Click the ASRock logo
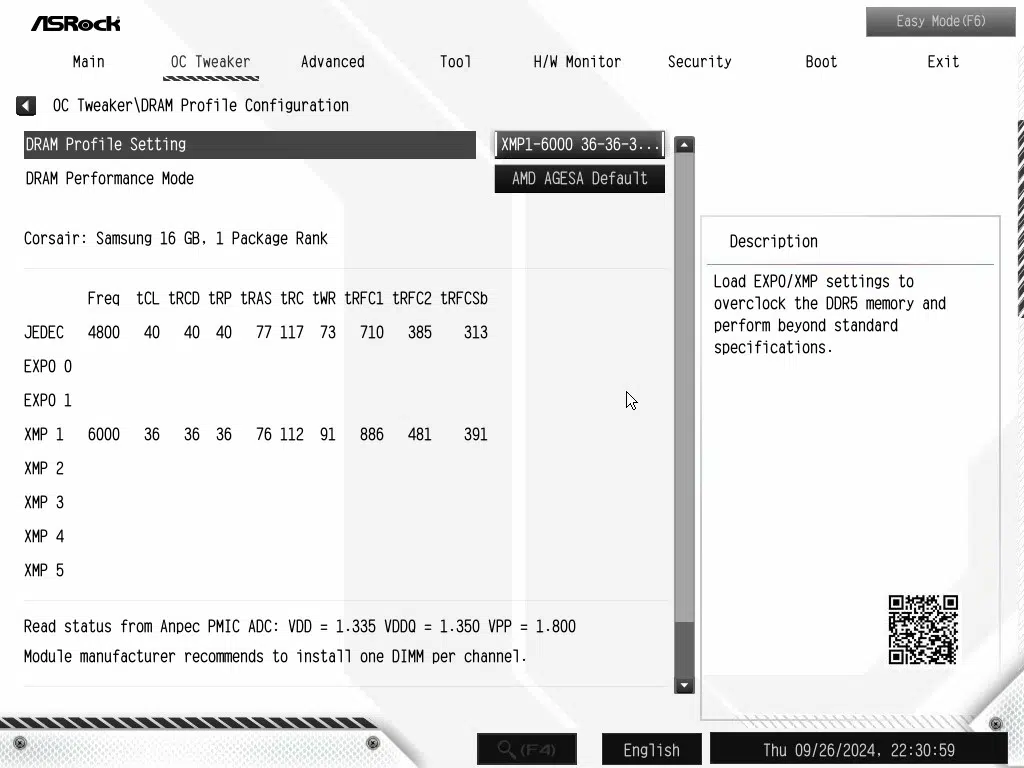1024x768 pixels. tap(75, 22)
